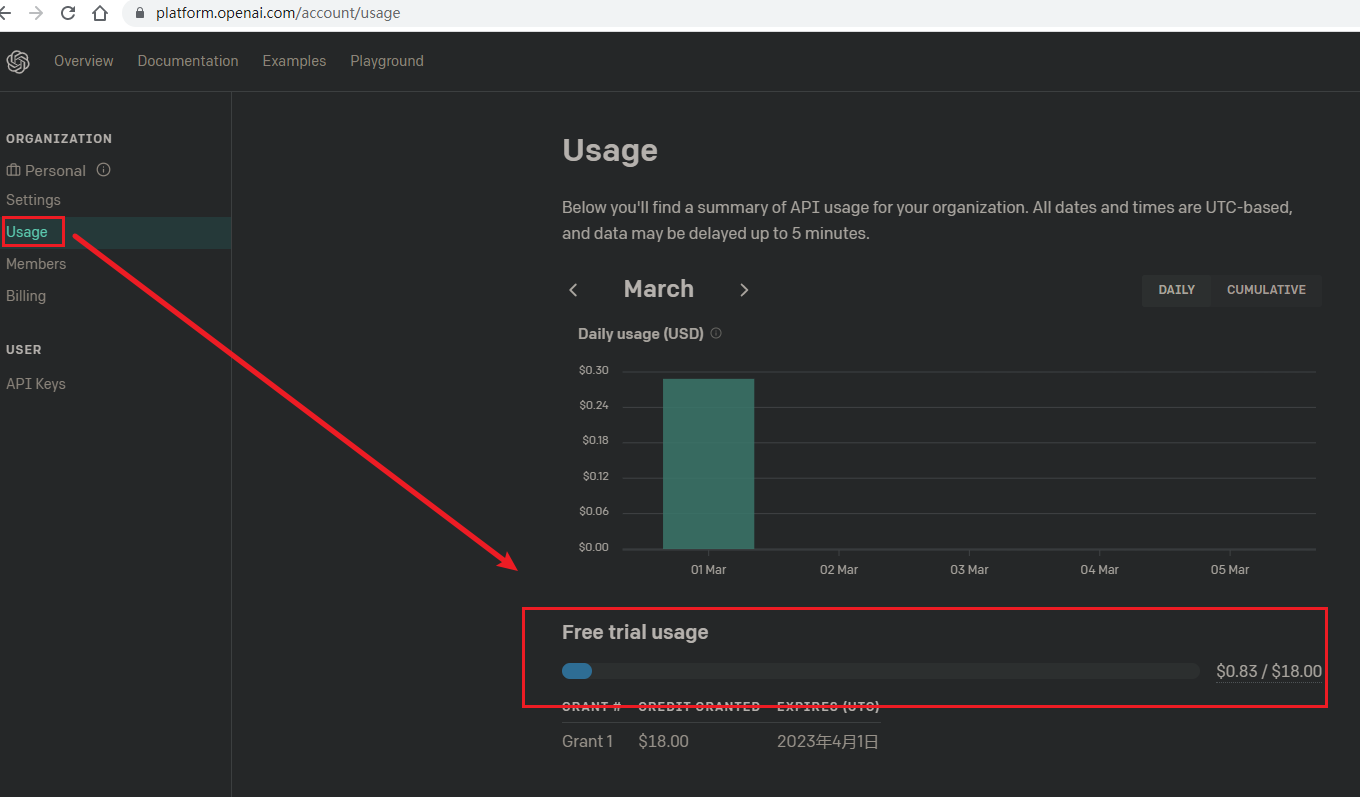The image size is (1360, 797).
Task: Open the Documentation tab
Action: [188, 61]
